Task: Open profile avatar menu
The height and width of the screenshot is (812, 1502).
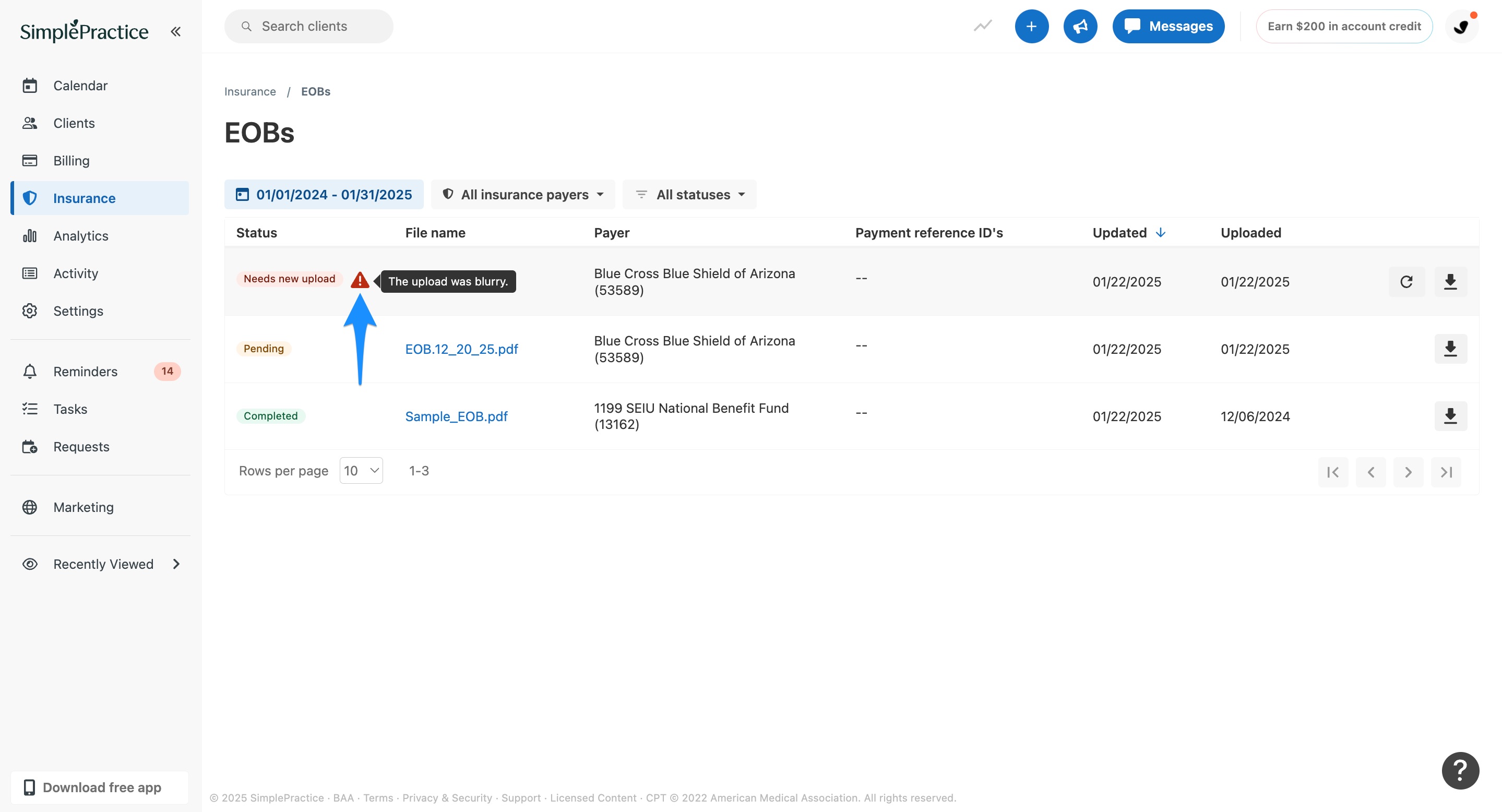Action: pos(1461,26)
